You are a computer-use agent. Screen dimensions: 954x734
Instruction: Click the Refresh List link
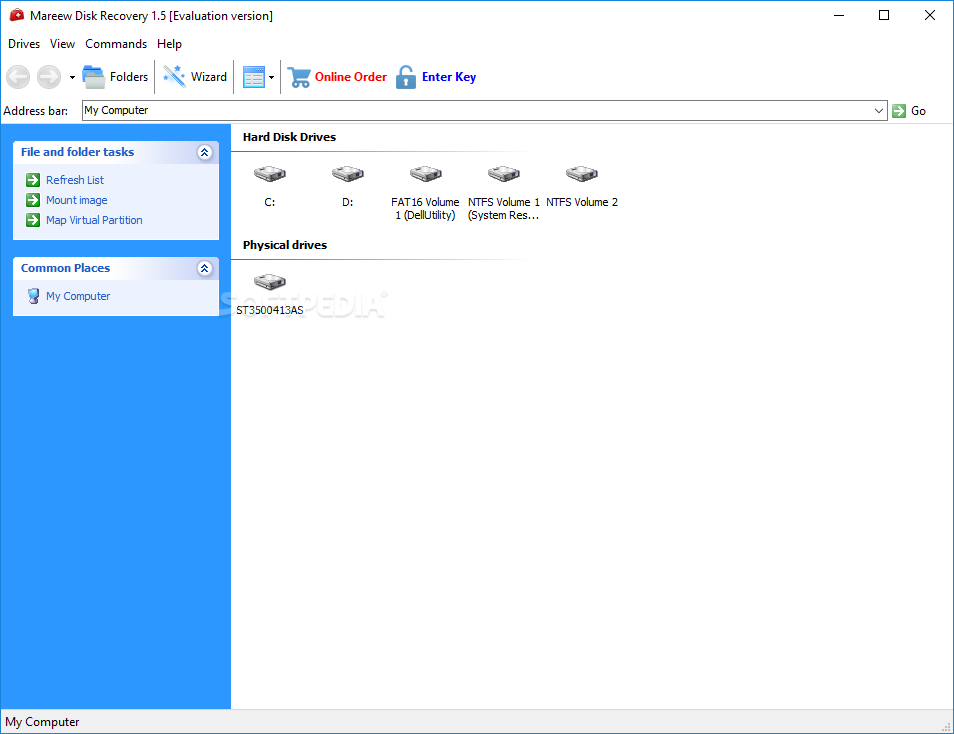point(75,180)
